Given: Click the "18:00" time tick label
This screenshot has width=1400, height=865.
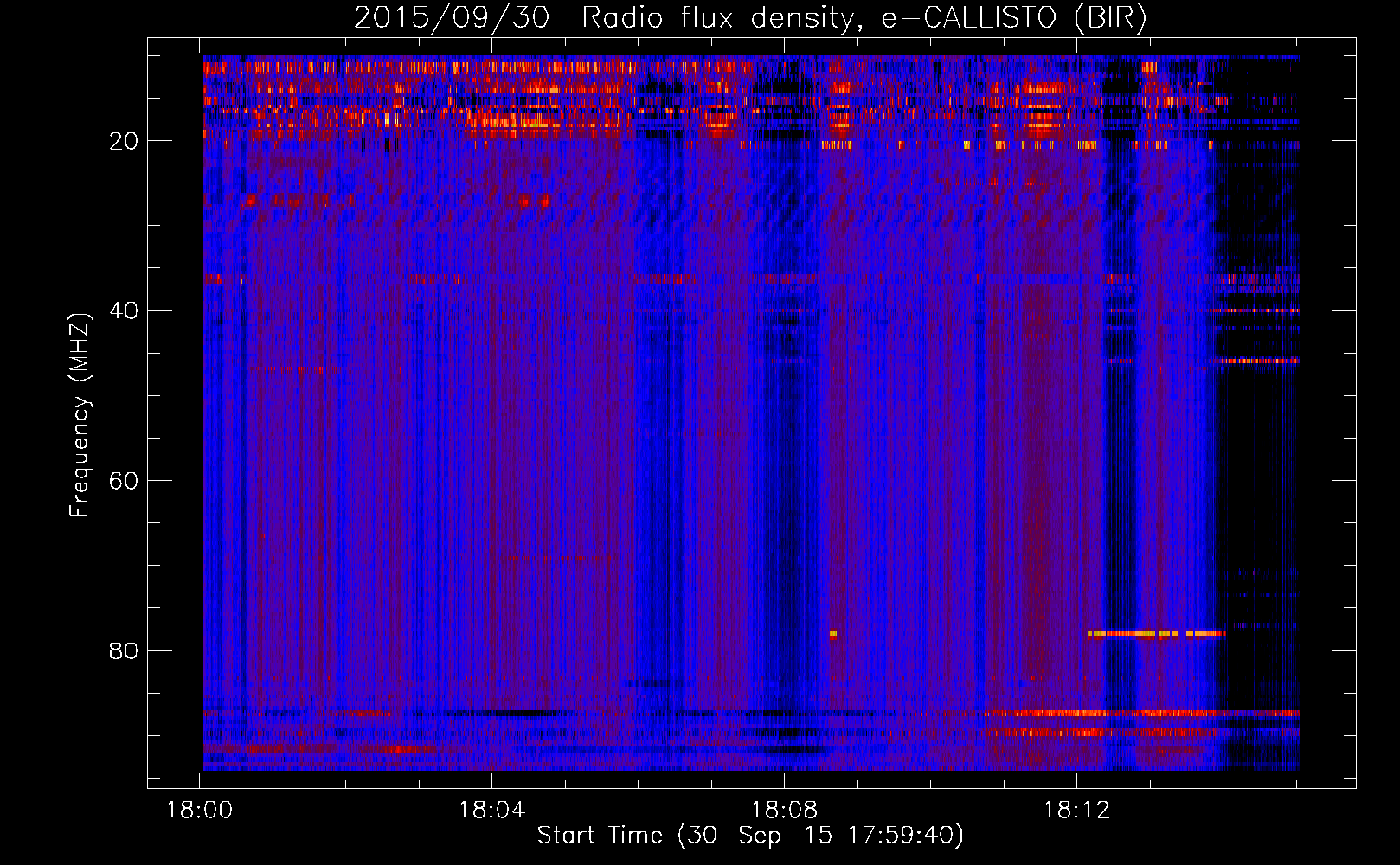Looking at the screenshot, I should pyautogui.click(x=200, y=811).
